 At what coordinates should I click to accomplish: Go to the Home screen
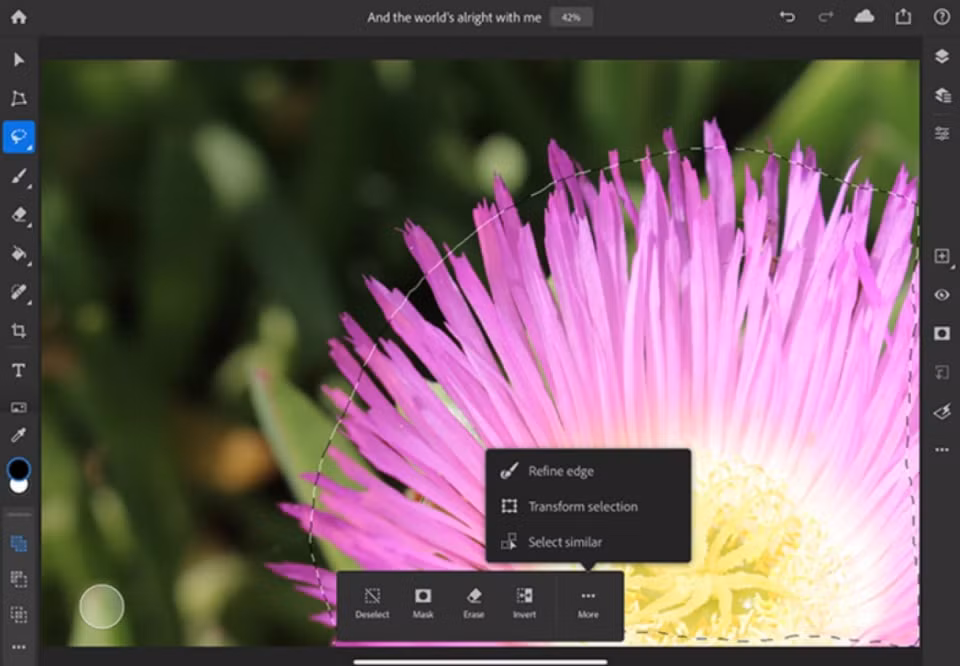point(19,17)
